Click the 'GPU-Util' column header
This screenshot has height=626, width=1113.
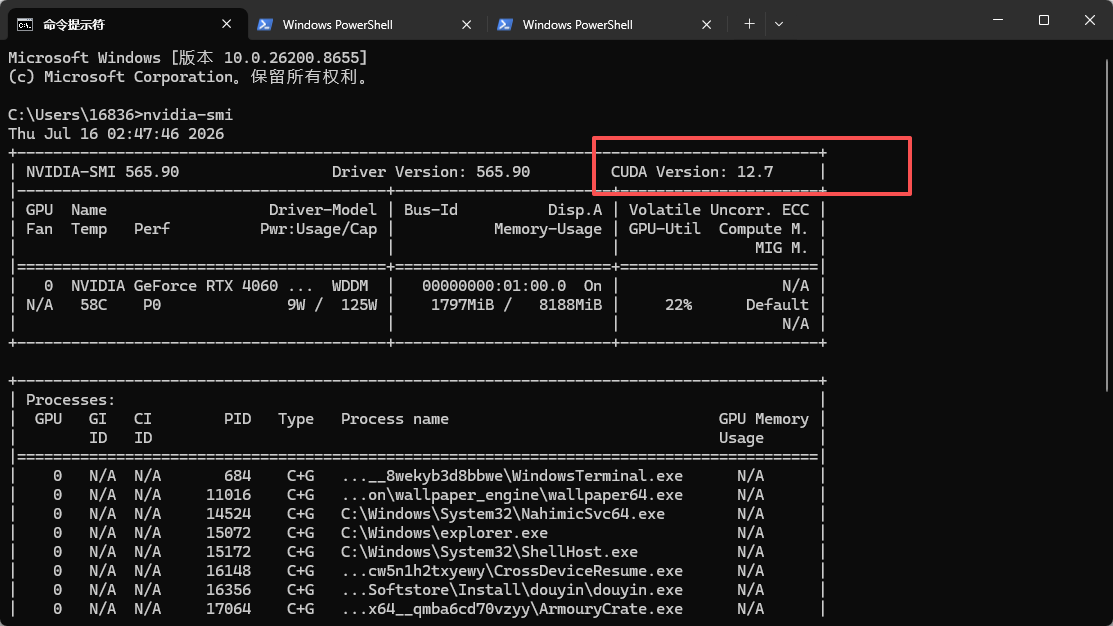(664, 229)
